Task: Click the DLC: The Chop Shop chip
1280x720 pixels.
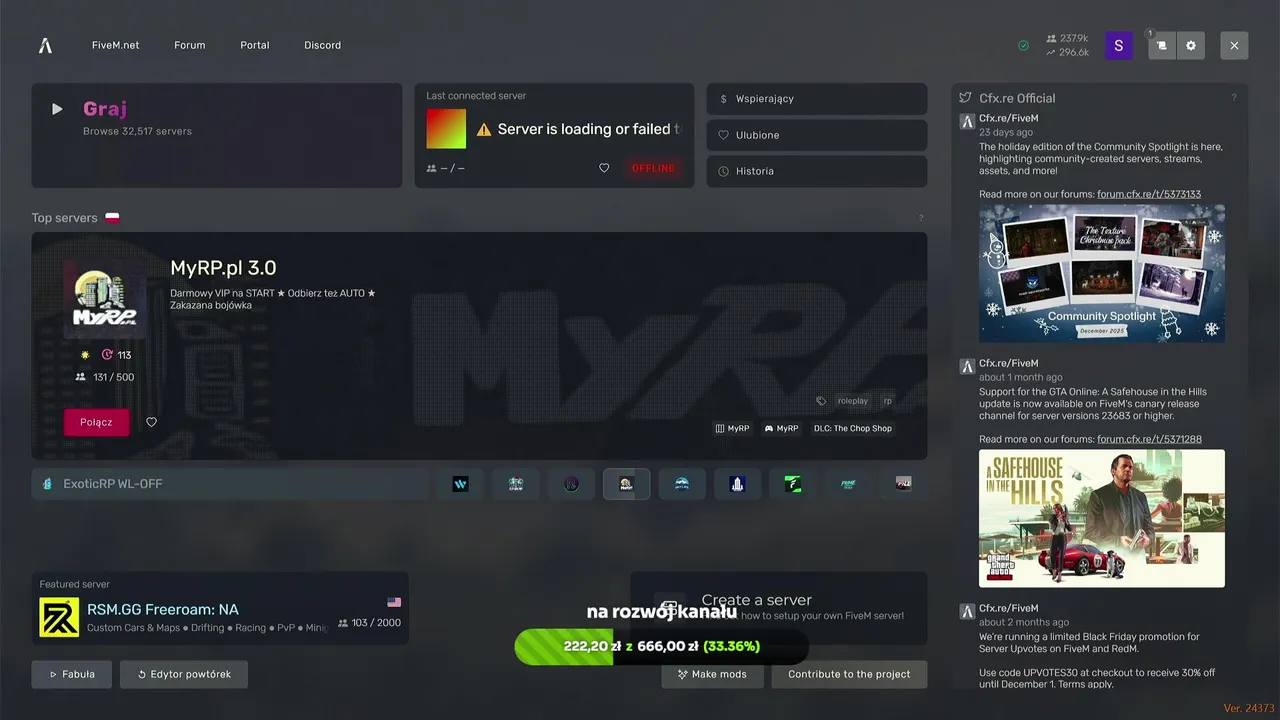Action: (853, 428)
